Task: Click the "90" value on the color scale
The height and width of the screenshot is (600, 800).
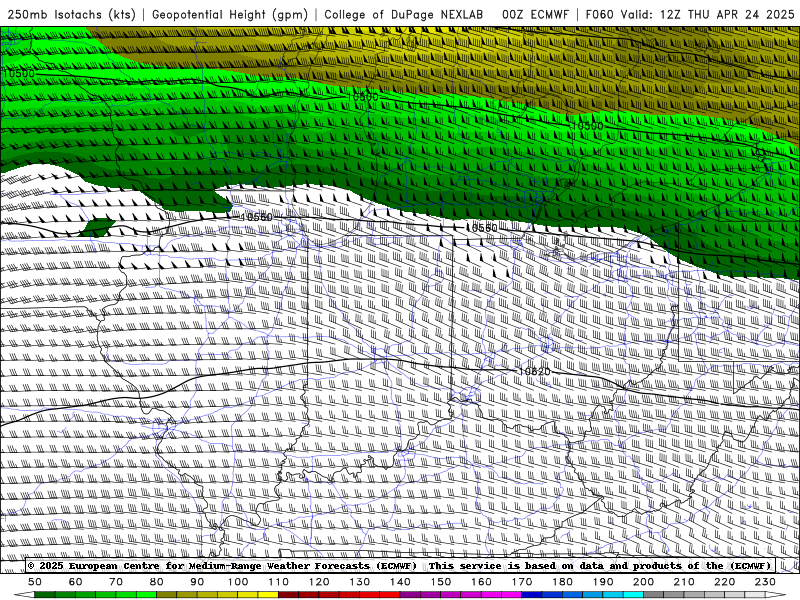Action: [x=197, y=582]
